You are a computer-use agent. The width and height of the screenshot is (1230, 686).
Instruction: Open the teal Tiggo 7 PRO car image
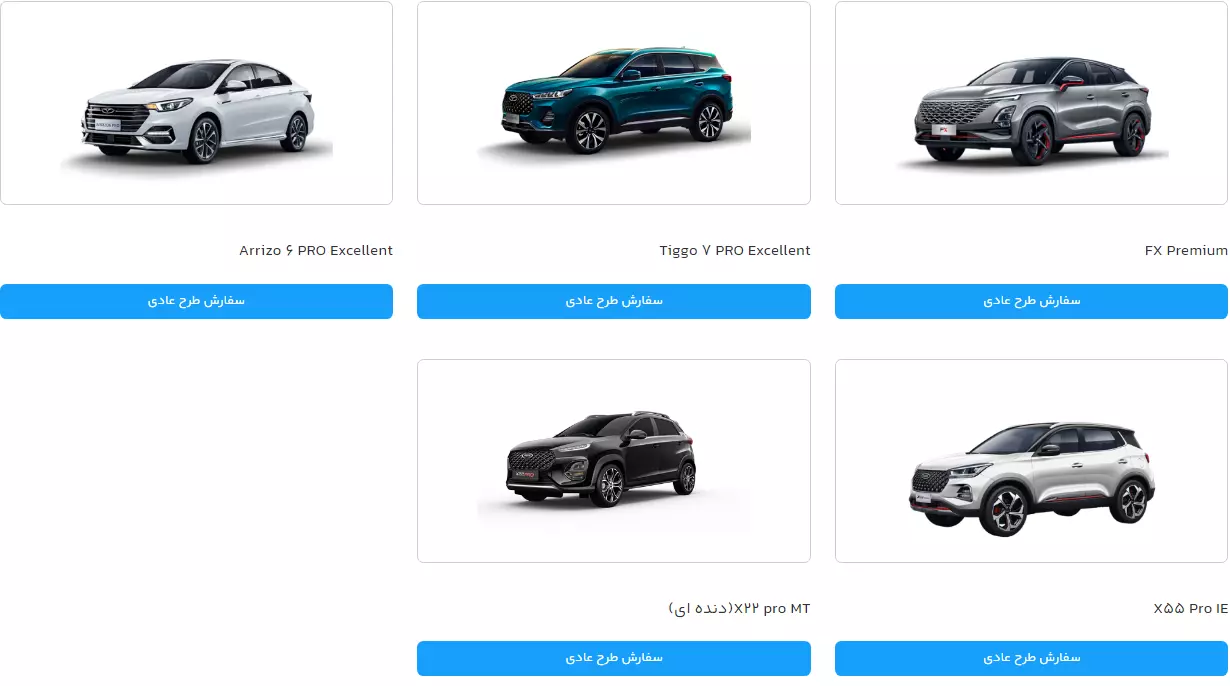(614, 103)
